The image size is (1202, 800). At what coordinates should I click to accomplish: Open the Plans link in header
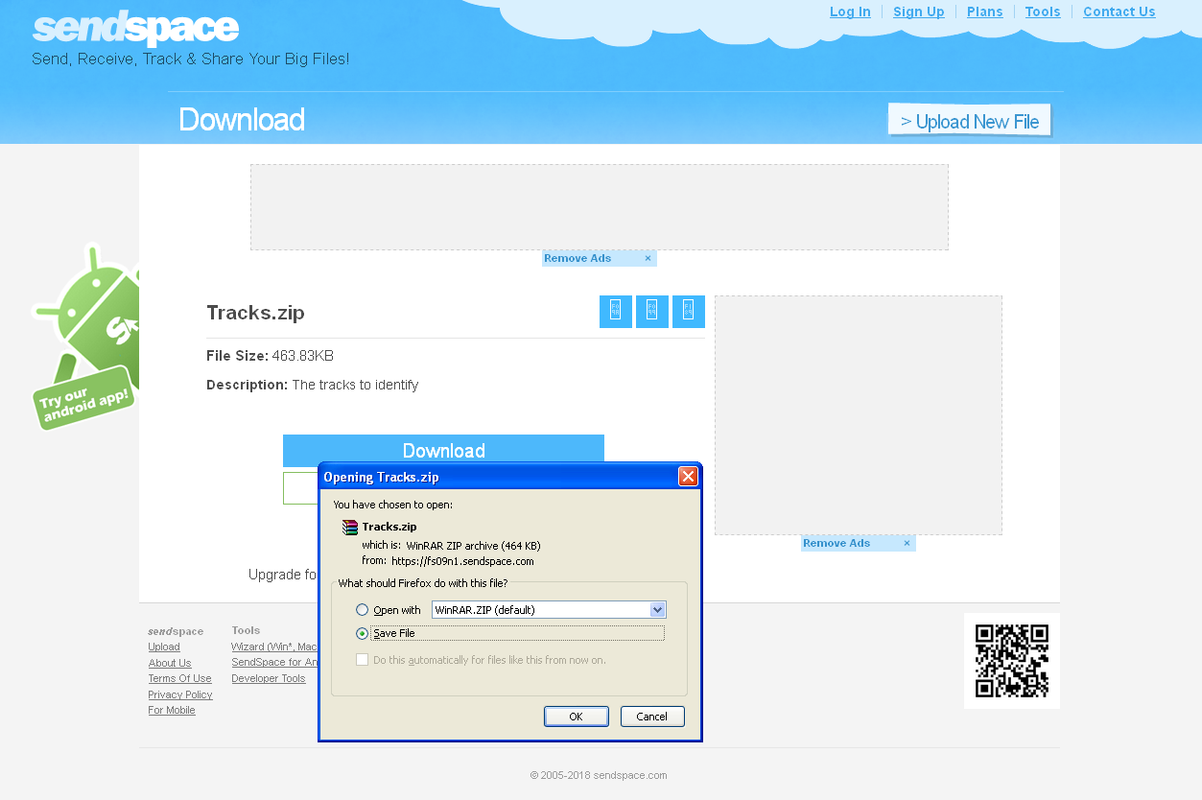point(985,12)
